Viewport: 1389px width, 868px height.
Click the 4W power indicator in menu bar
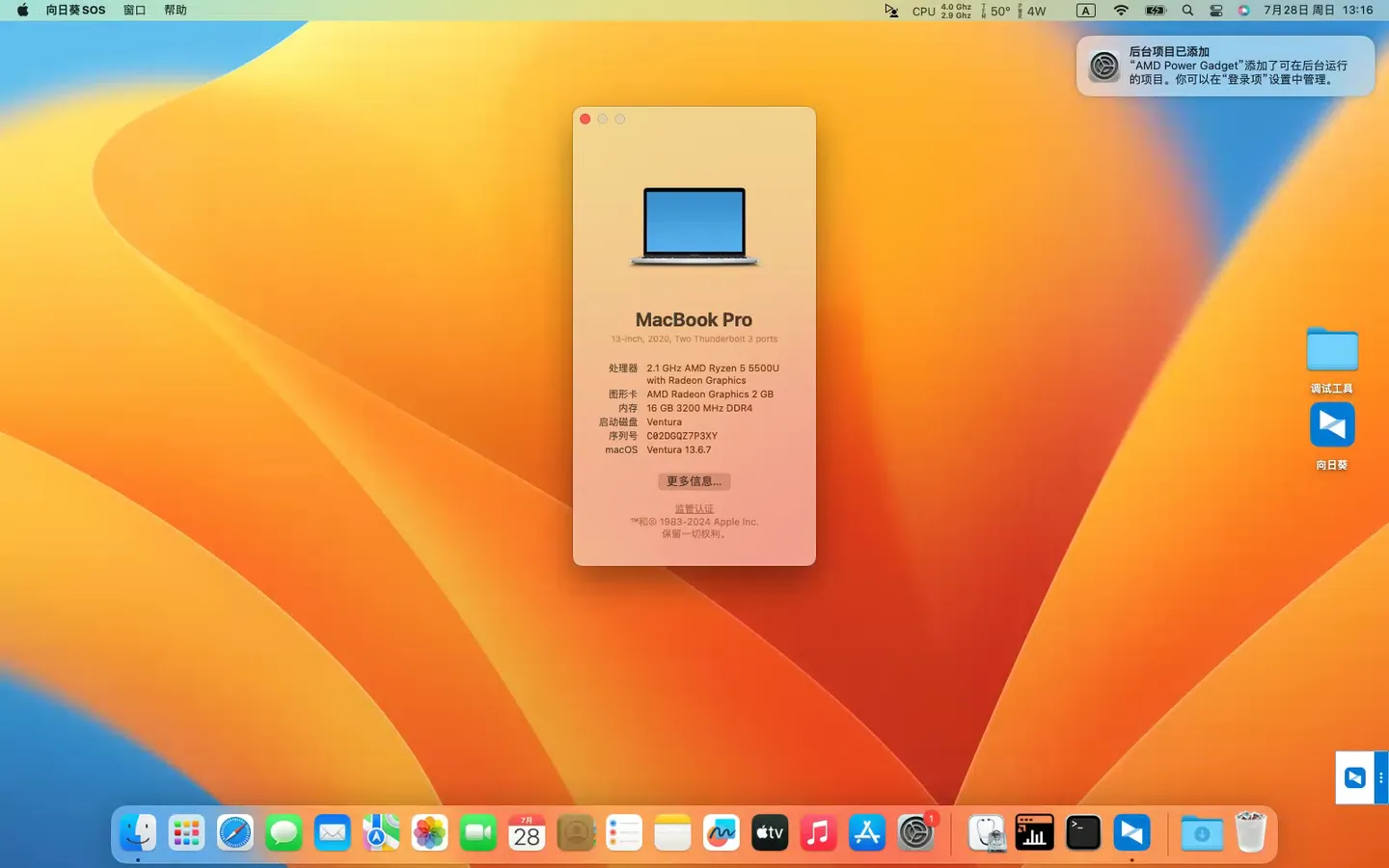(x=1035, y=11)
